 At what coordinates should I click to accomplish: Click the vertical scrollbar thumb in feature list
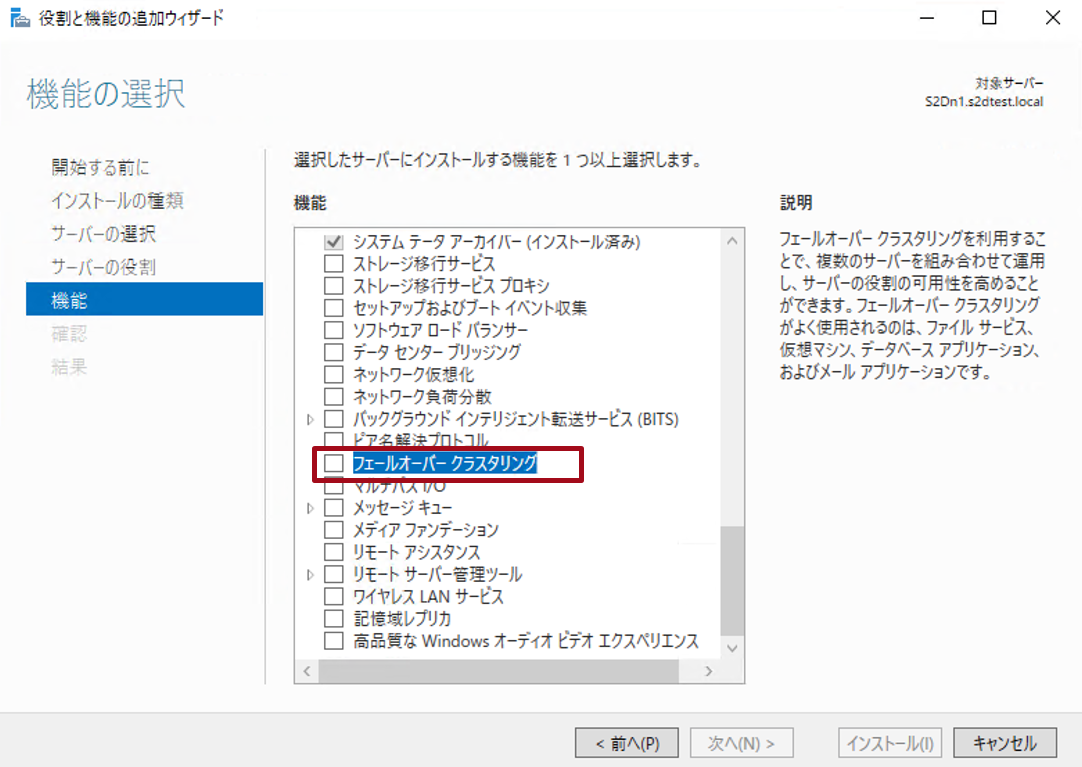pos(732,580)
